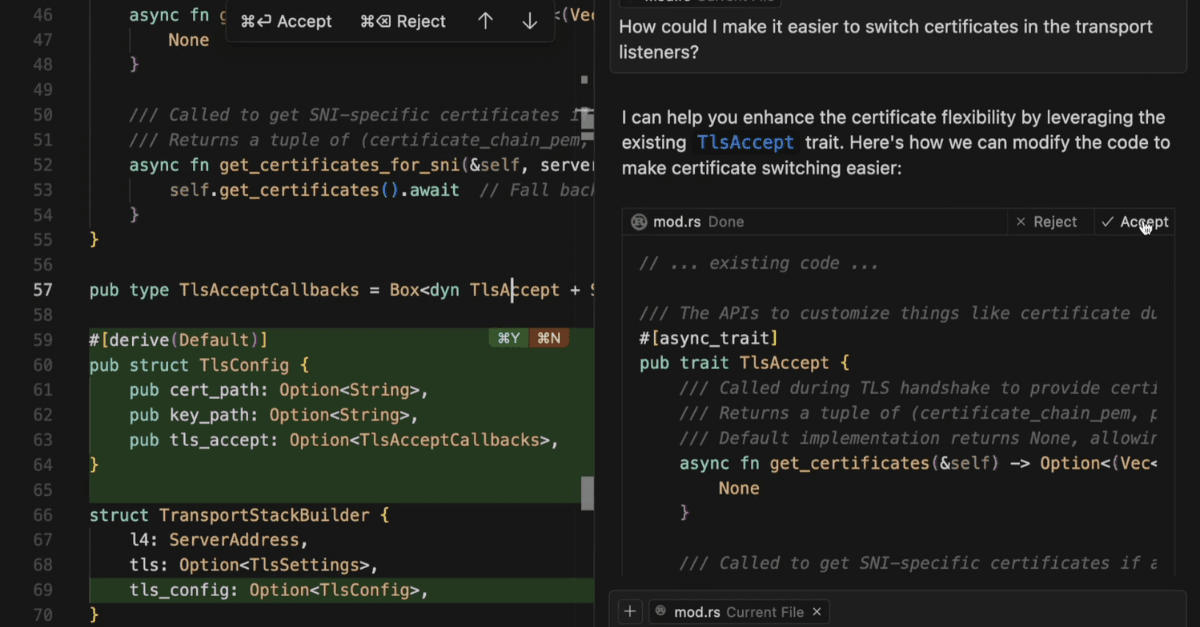Screen dimensions: 1200x627
Task: Click the Rust file icon in the Current File chip
Action: click(660, 612)
